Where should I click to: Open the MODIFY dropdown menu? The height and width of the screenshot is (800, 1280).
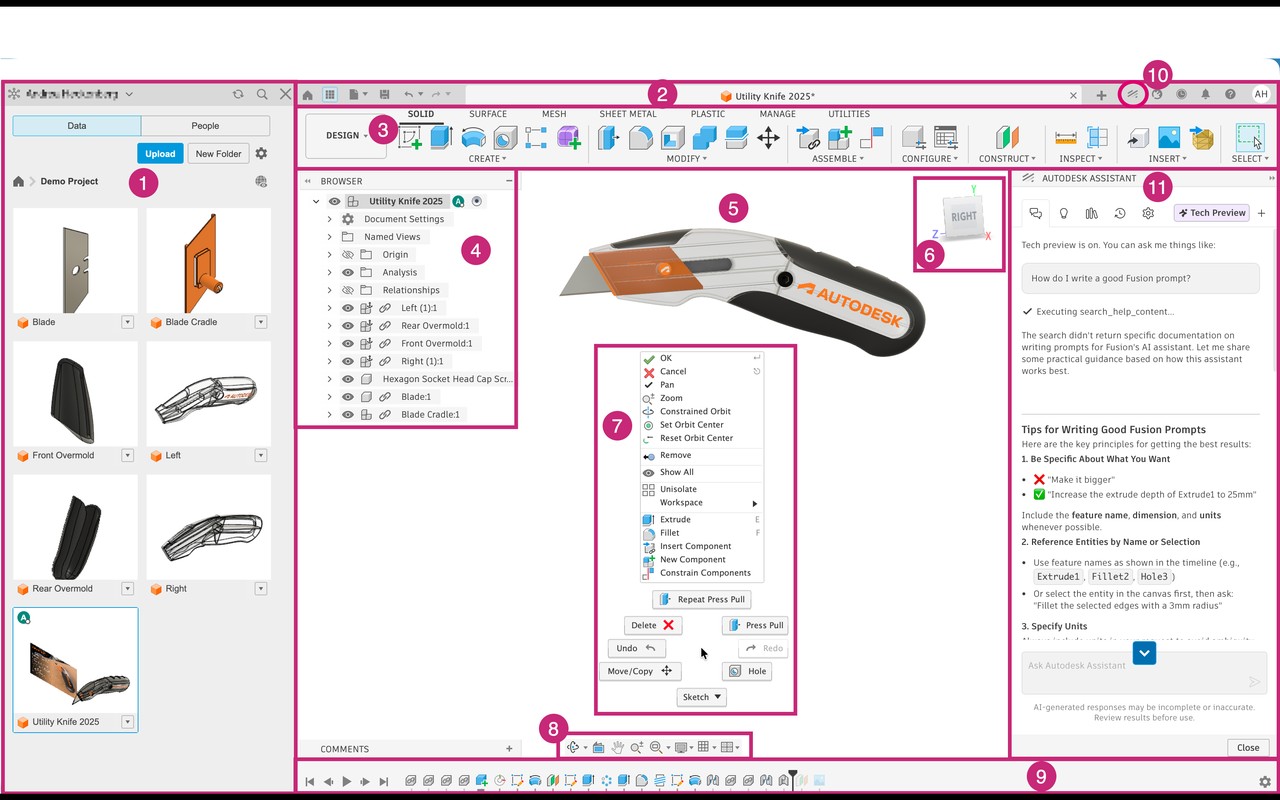[x=686, y=159]
